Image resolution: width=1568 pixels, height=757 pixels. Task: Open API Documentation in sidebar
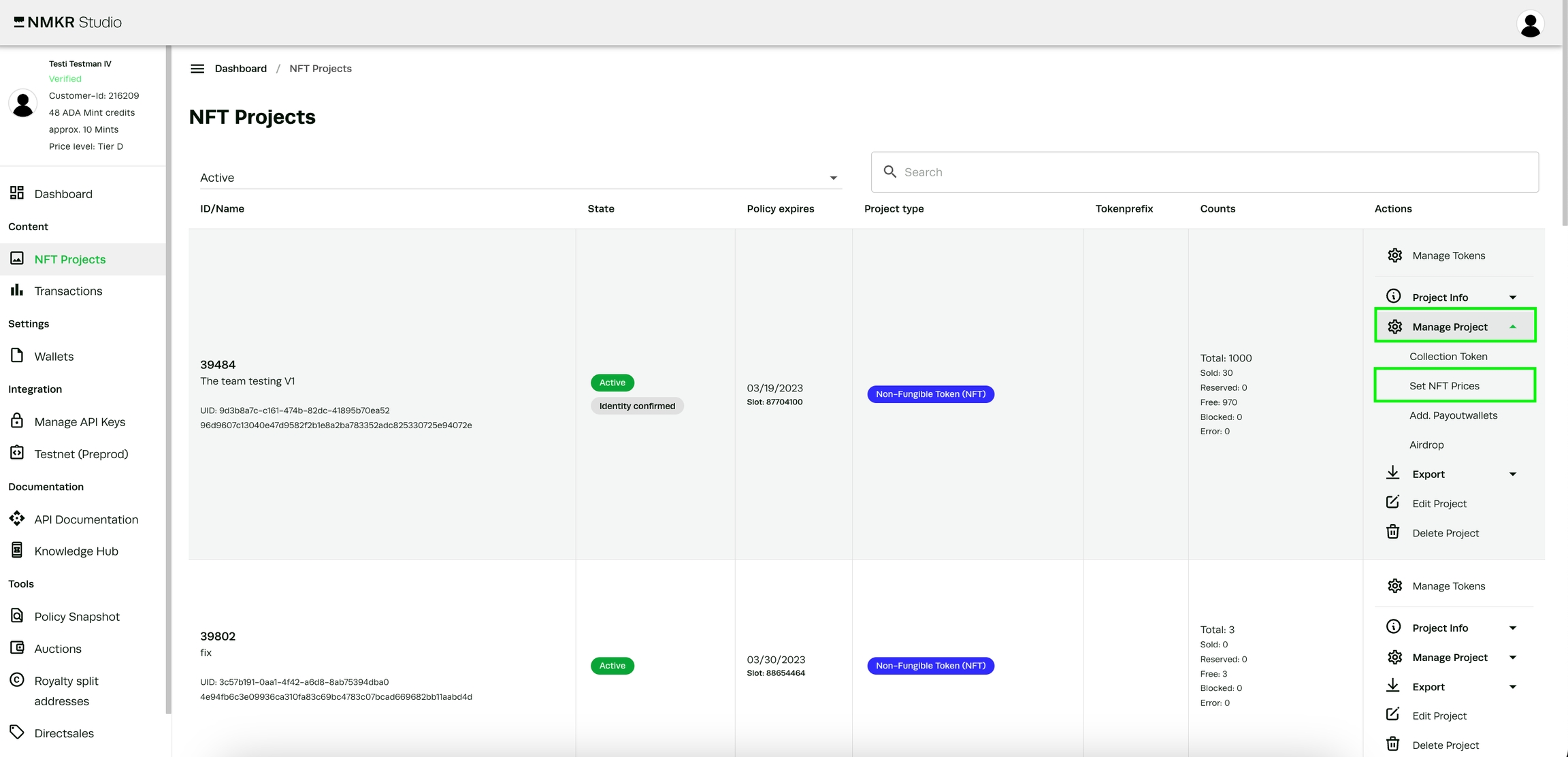click(86, 519)
